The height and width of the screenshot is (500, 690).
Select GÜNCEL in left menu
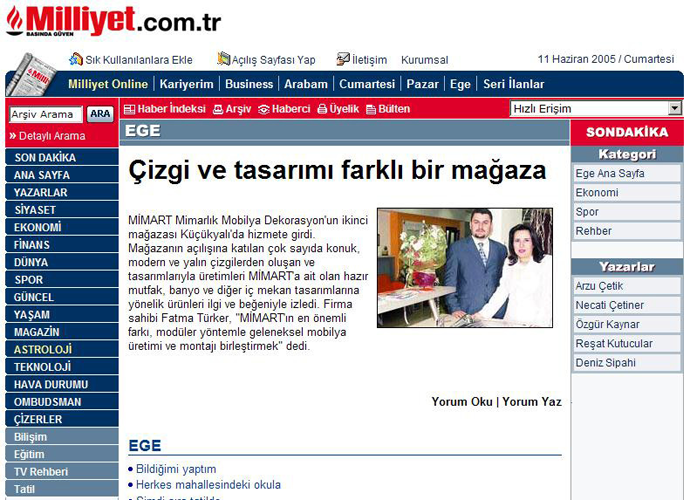[x=62, y=297]
